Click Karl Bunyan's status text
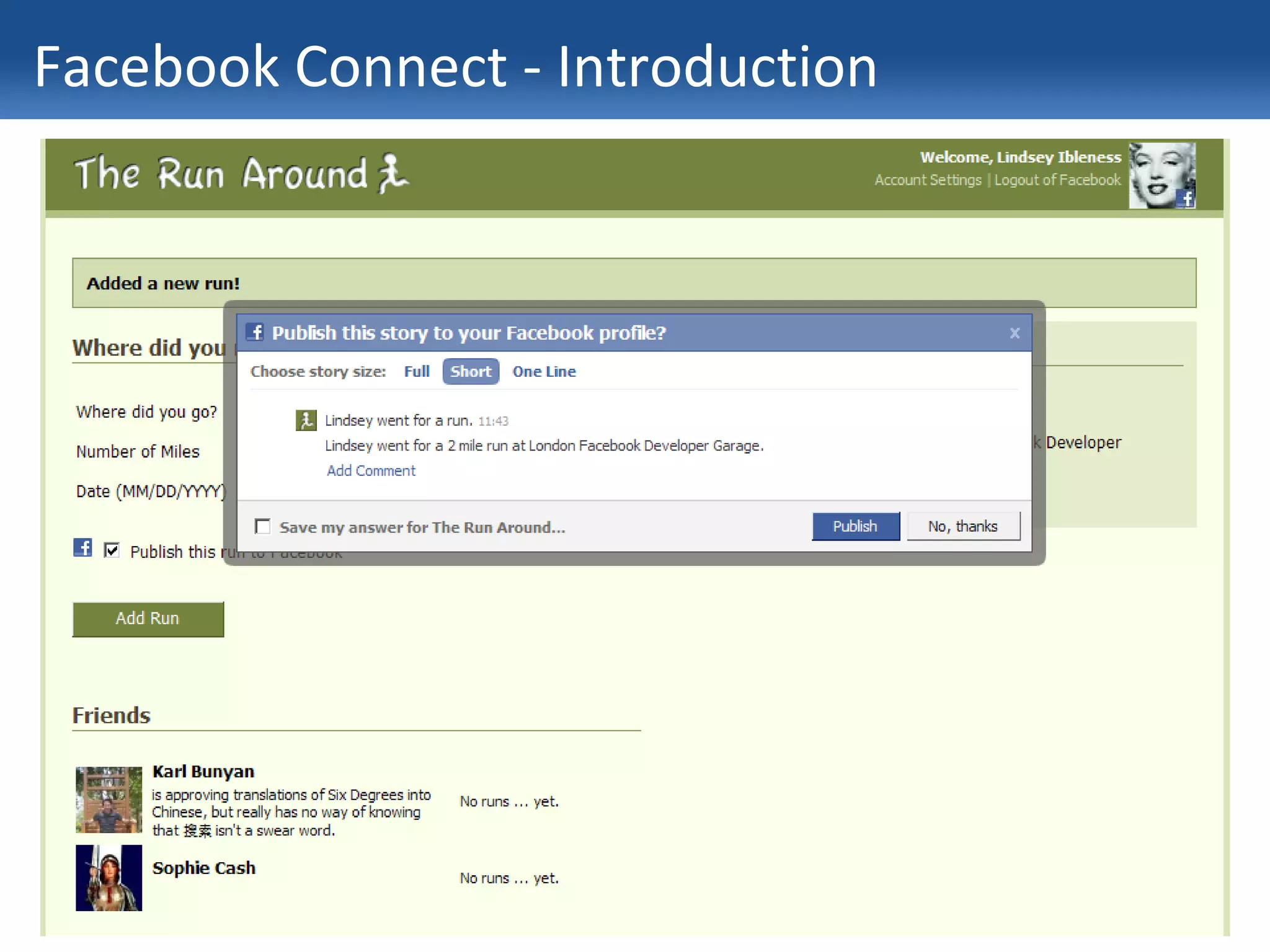Image resolution: width=1270 pixels, height=952 pixels. tap(291, 813)
